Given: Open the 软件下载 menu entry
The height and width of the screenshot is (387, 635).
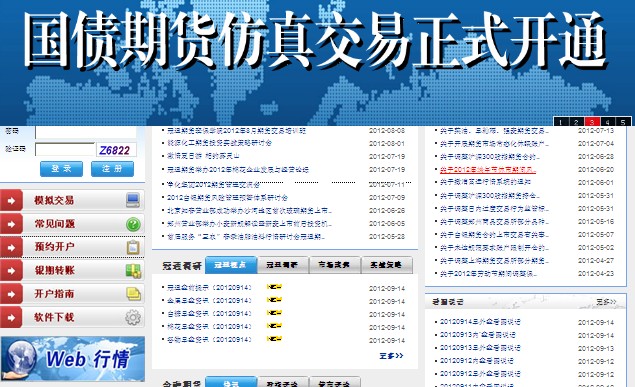Looking at the screenshot, I should [72, 317].
